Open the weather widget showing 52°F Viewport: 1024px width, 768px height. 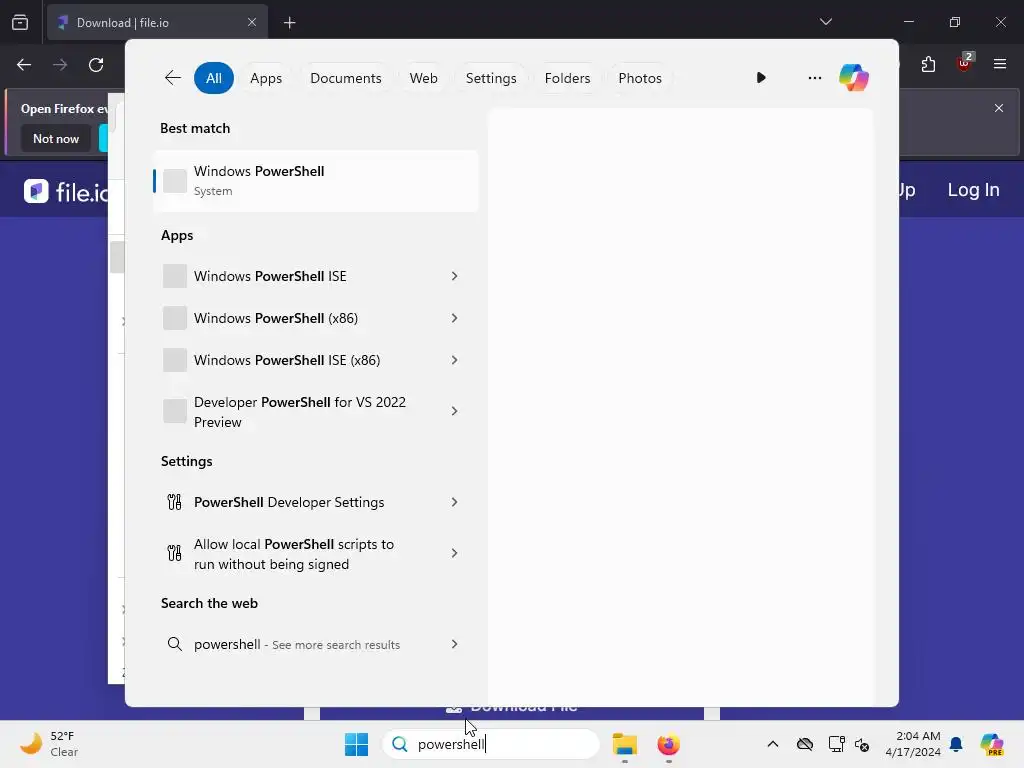(x=50, y=744)
